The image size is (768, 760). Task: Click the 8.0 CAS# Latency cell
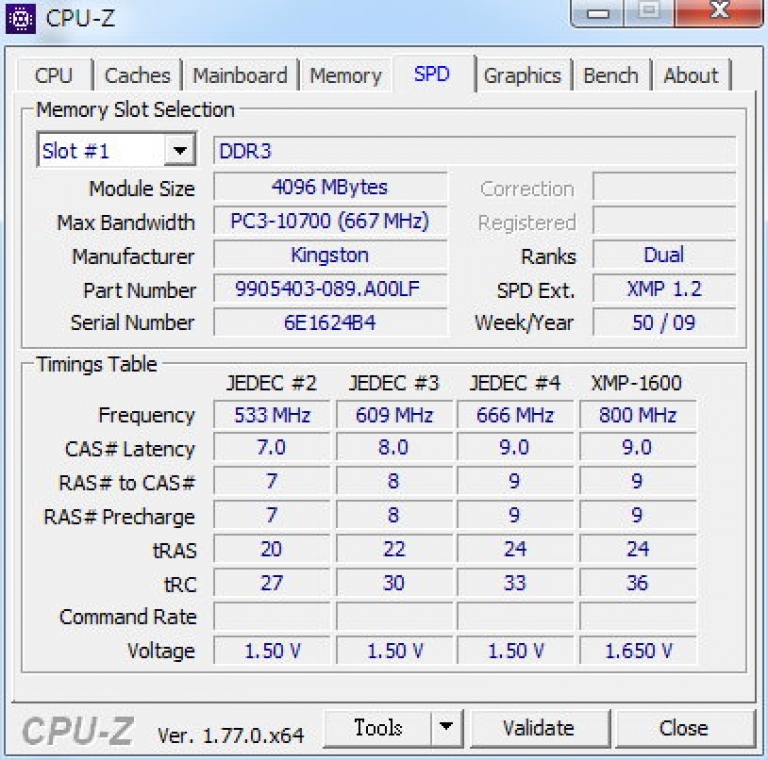(394, 448)
